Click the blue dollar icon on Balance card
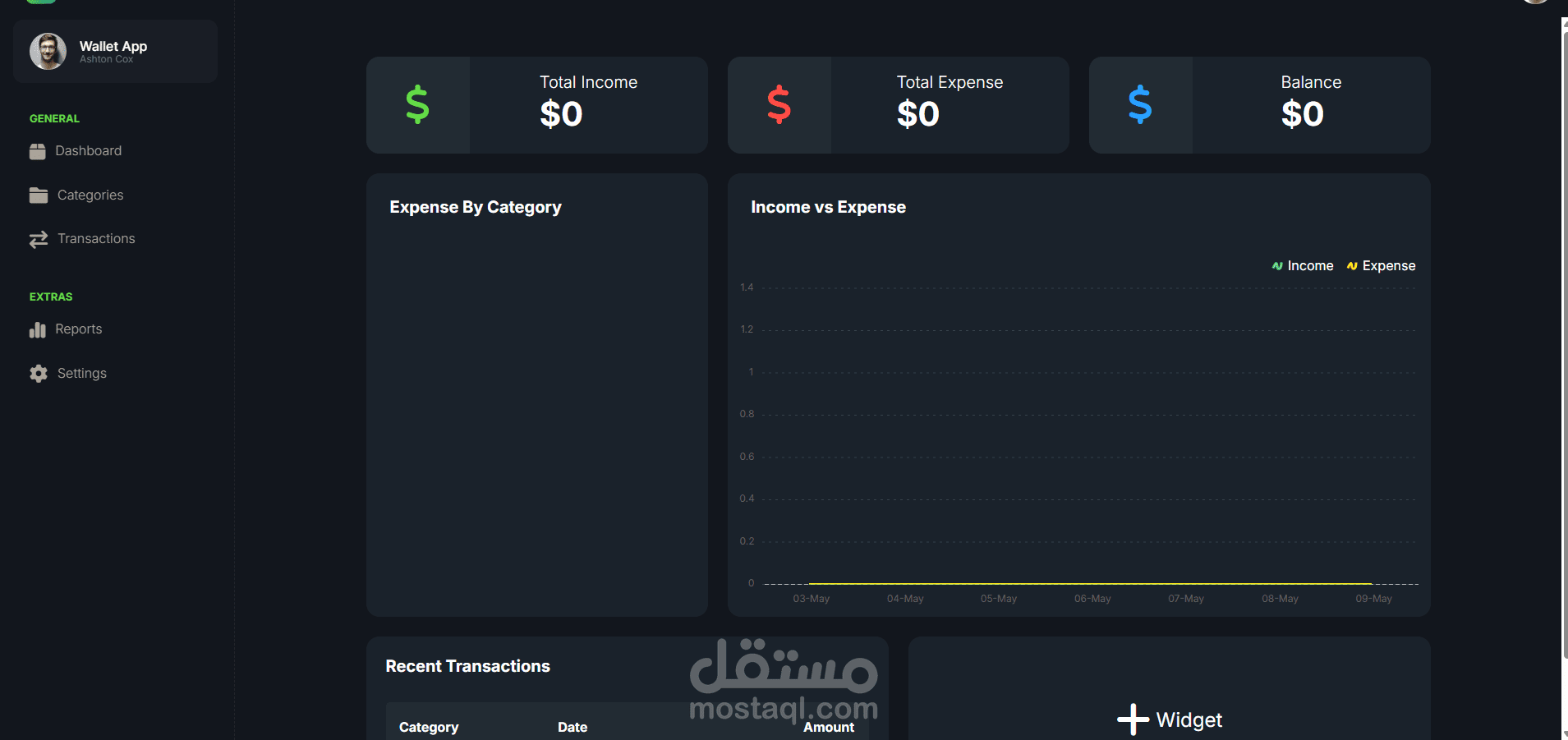The width and height of the screenshot is (1568, 740). point(1141,104)
